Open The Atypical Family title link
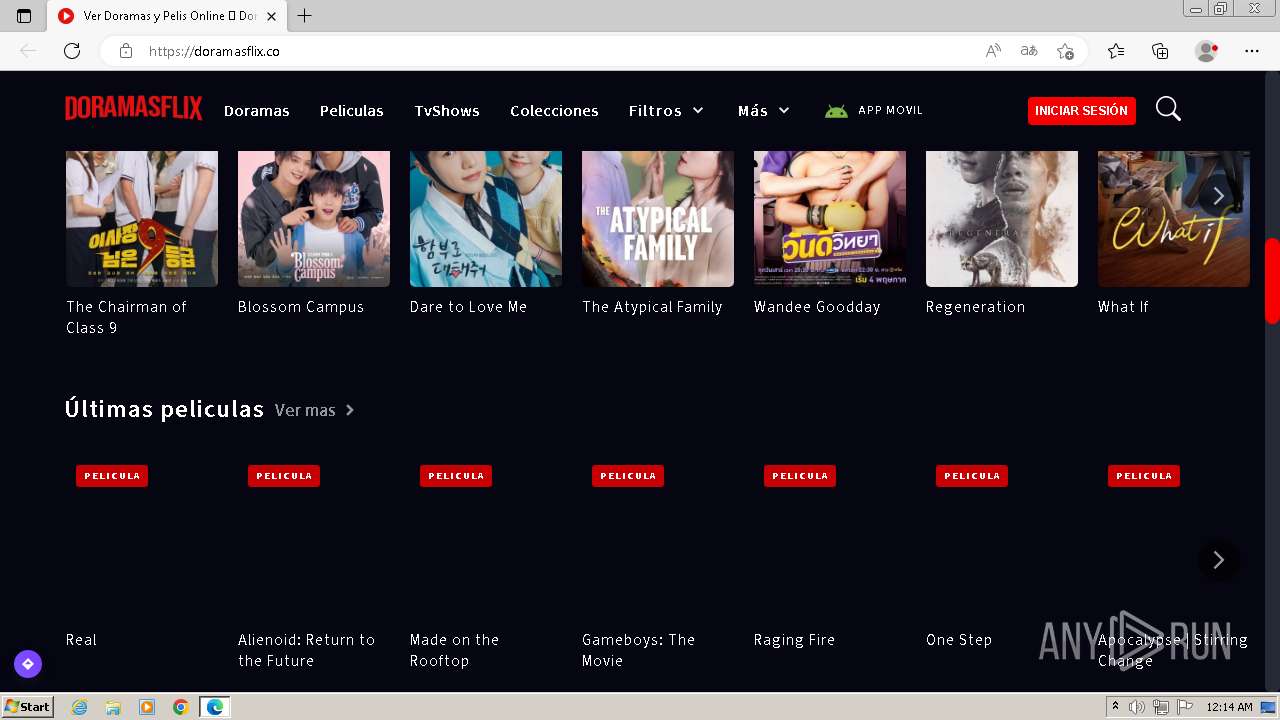This screenshot has height=720, width=1280. [x=652, y=307]
